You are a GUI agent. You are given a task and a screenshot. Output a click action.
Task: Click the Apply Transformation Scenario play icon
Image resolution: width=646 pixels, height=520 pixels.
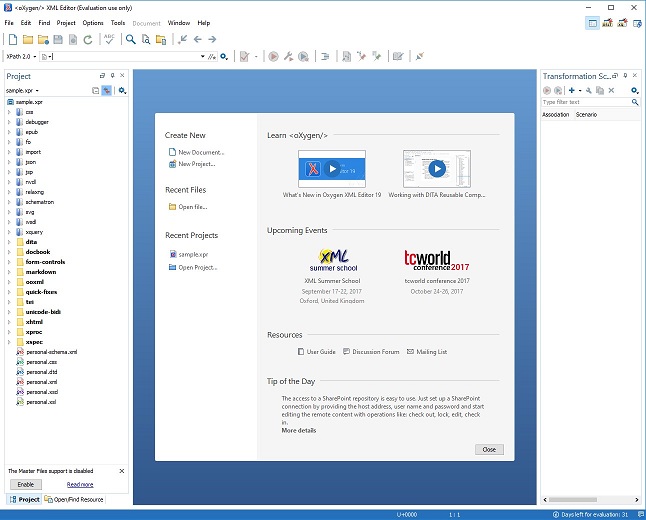[x=273, y=56]
